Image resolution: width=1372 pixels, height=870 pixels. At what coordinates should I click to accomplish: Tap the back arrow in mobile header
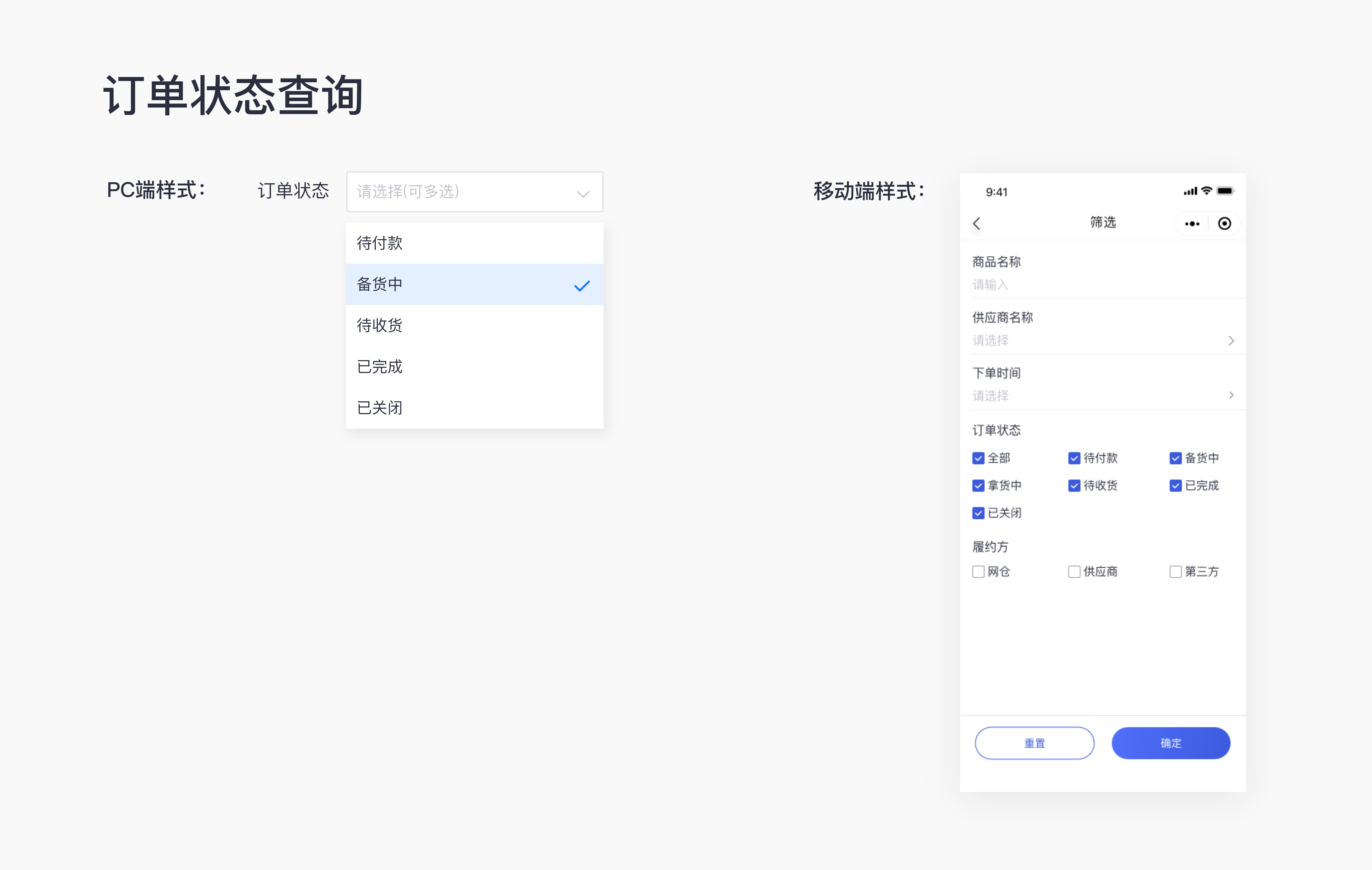point(977,223)
